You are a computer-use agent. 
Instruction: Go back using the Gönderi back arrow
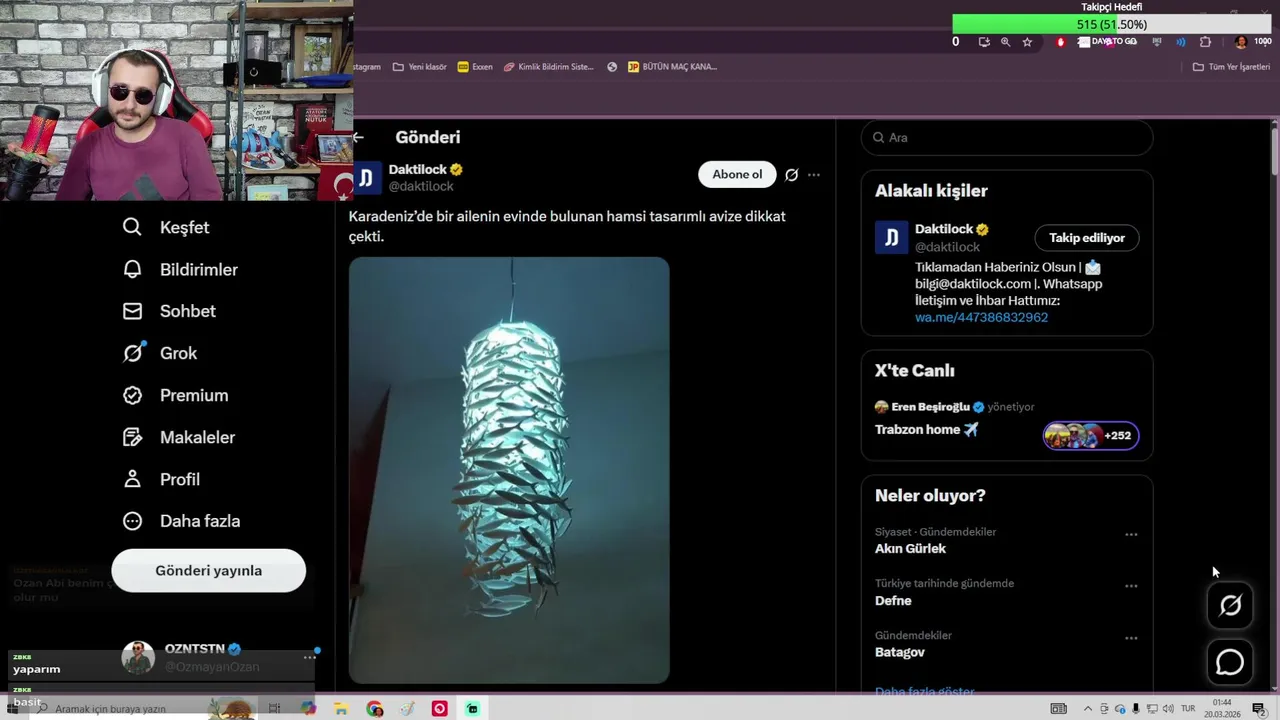[x=358, y=137]
